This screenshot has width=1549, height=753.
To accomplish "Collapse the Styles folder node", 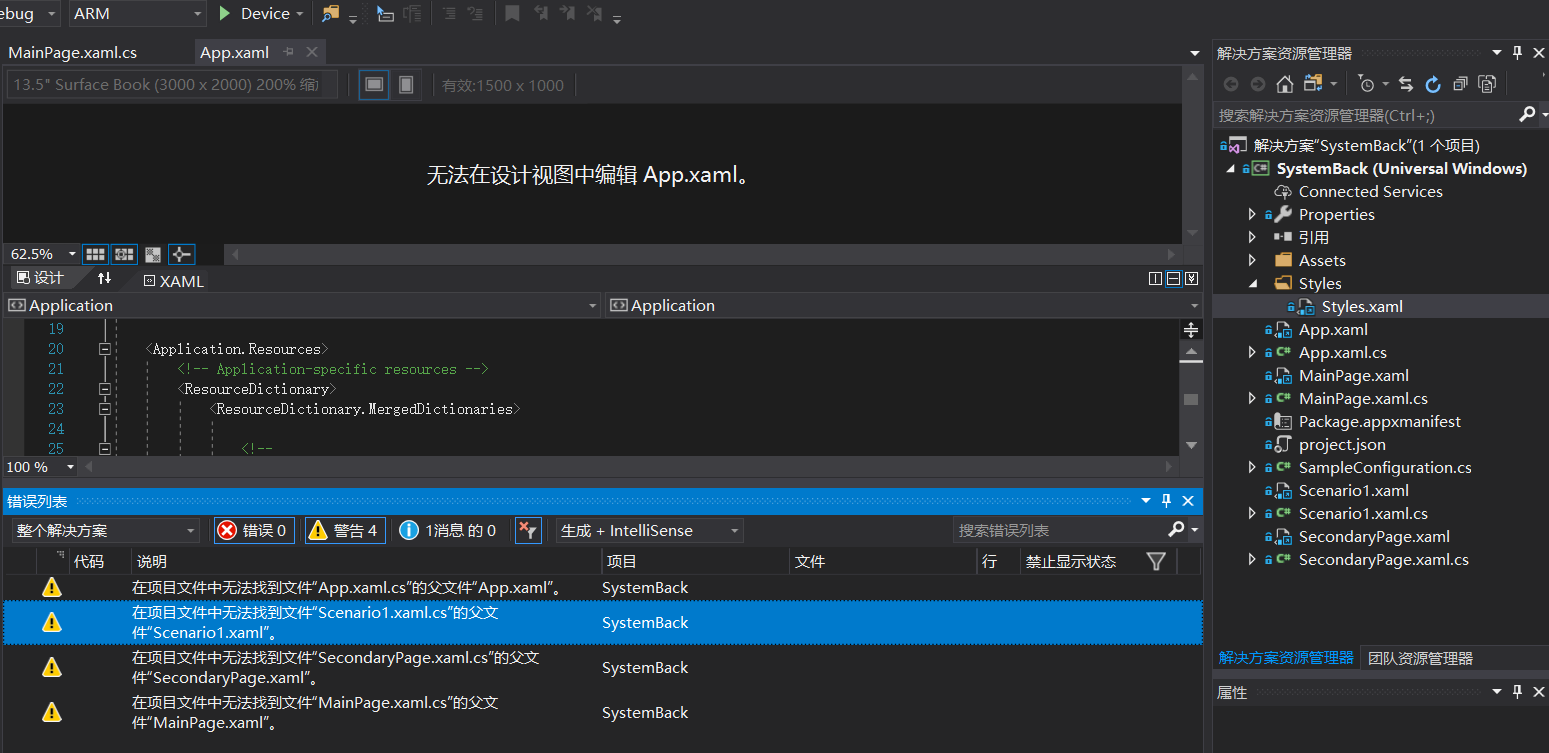I will (x=1252, y=283).
